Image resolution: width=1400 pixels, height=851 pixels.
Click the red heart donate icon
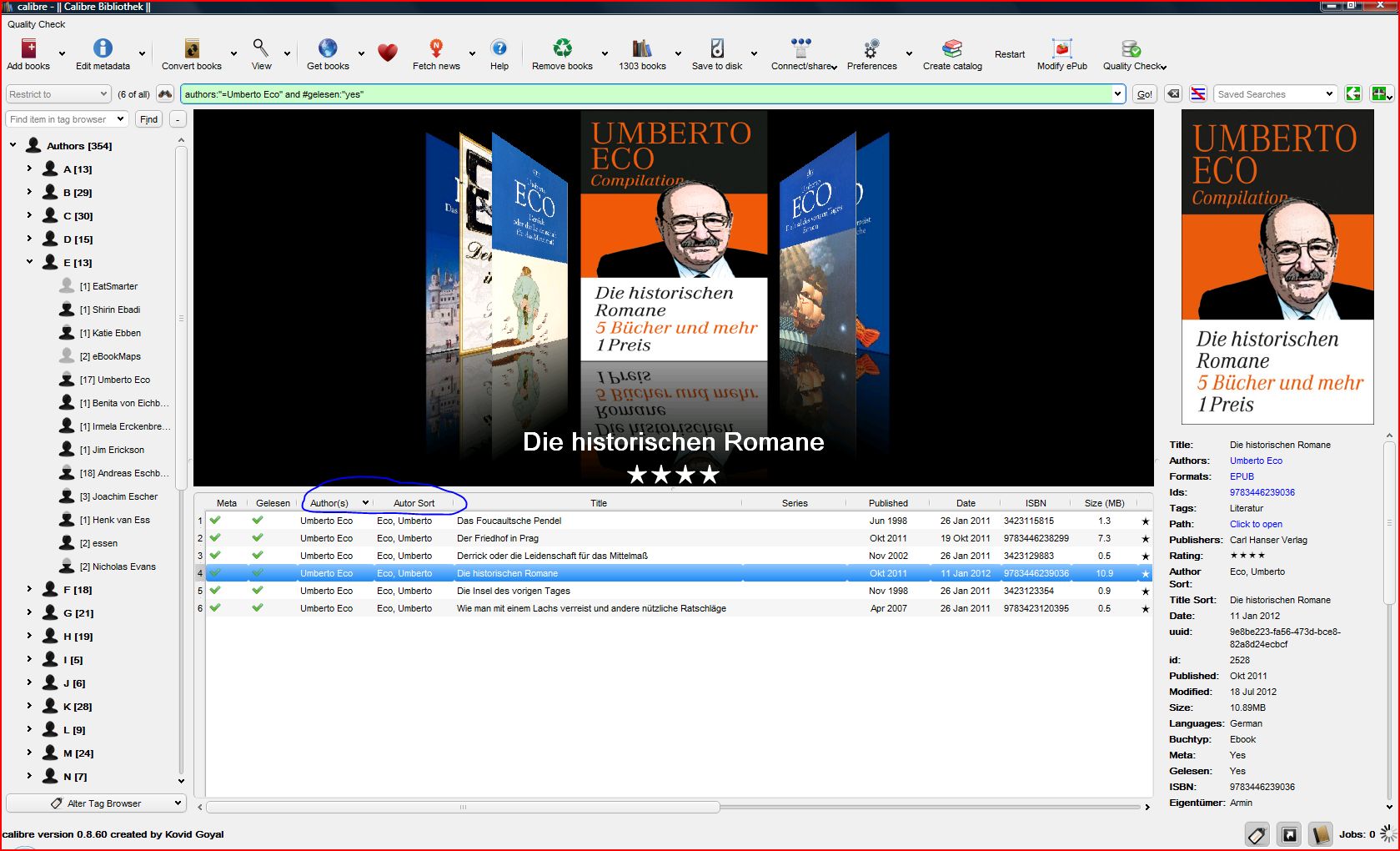coord(387,53)
